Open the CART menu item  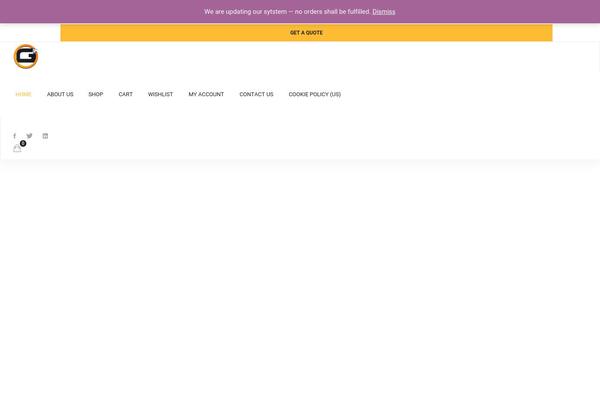(126, 94)
